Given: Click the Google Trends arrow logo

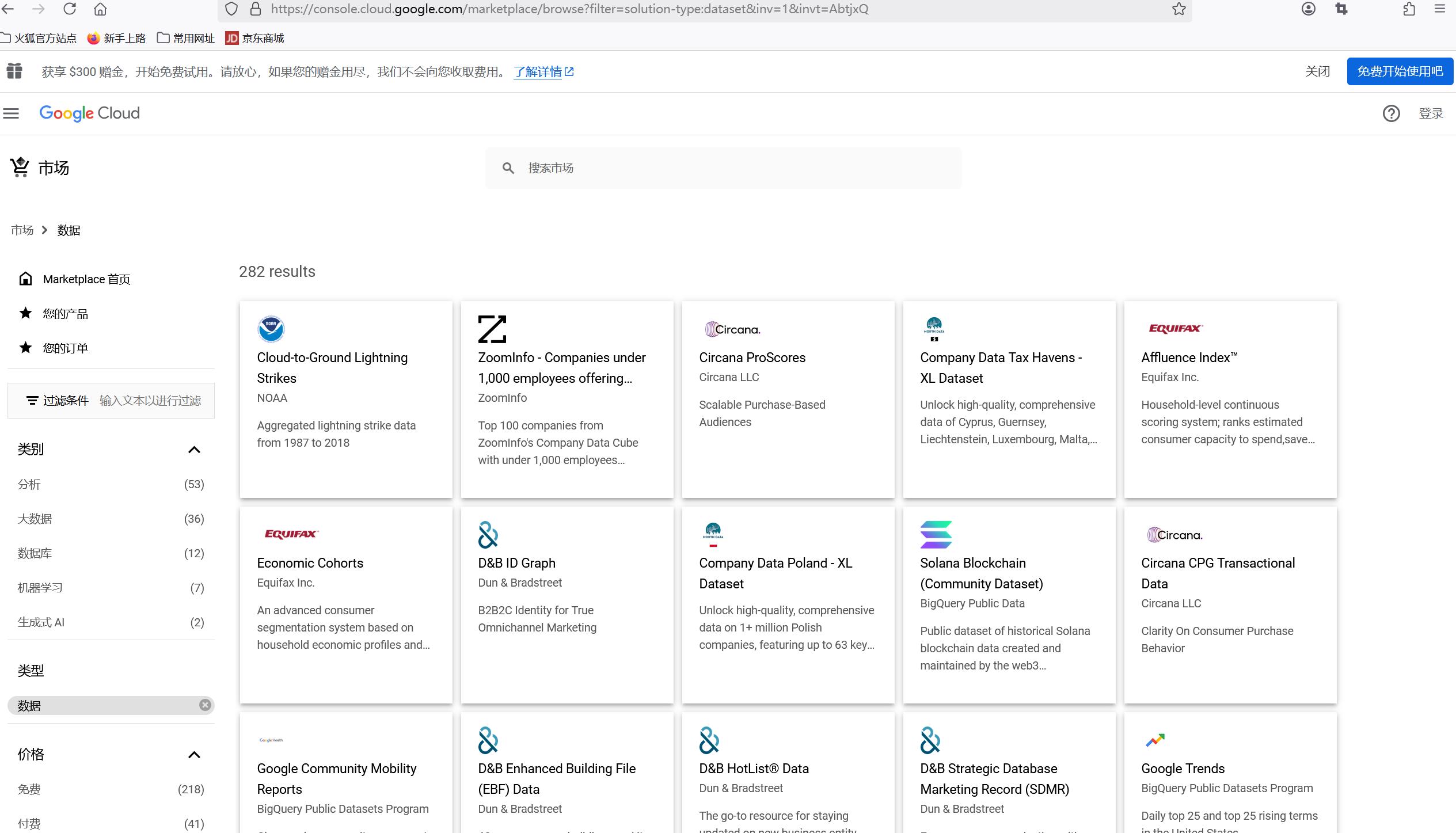Looking at the screenshot, I should click(x=1155, y=740).
